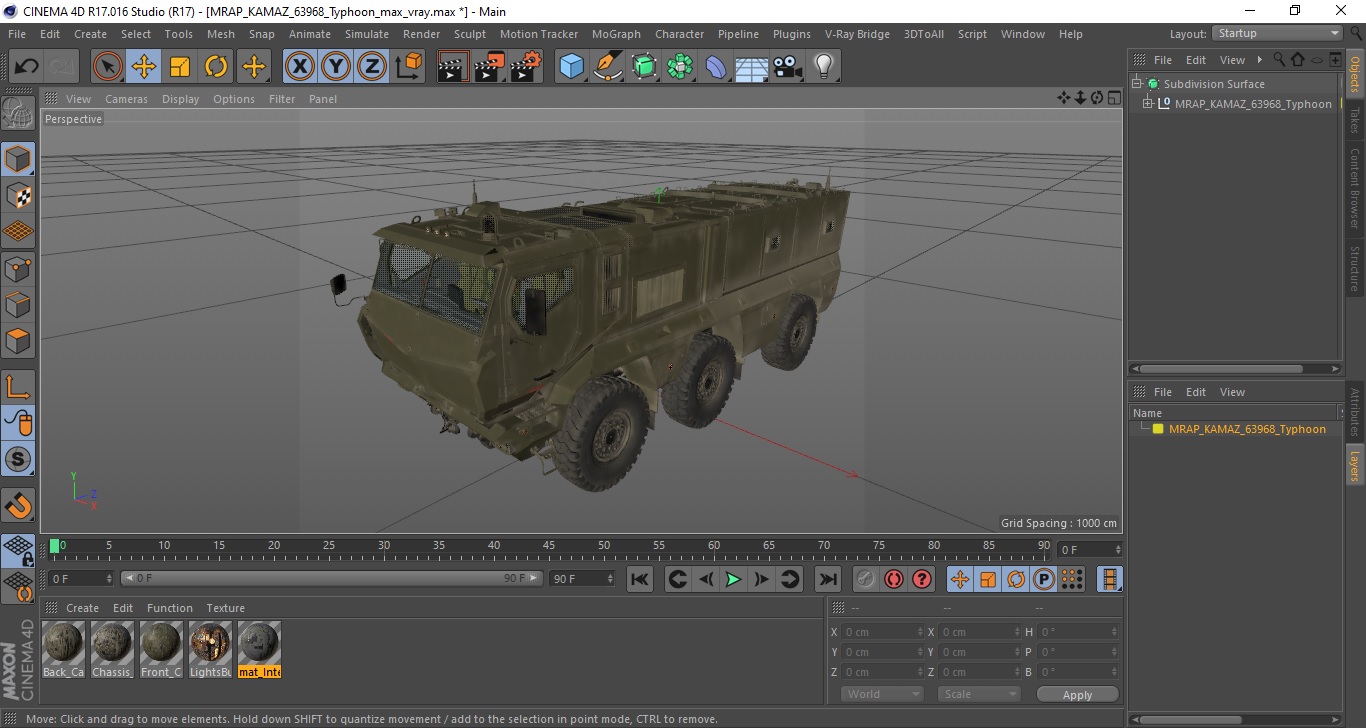
Task: Switch to Texture mode
Action: coord(18,195)
